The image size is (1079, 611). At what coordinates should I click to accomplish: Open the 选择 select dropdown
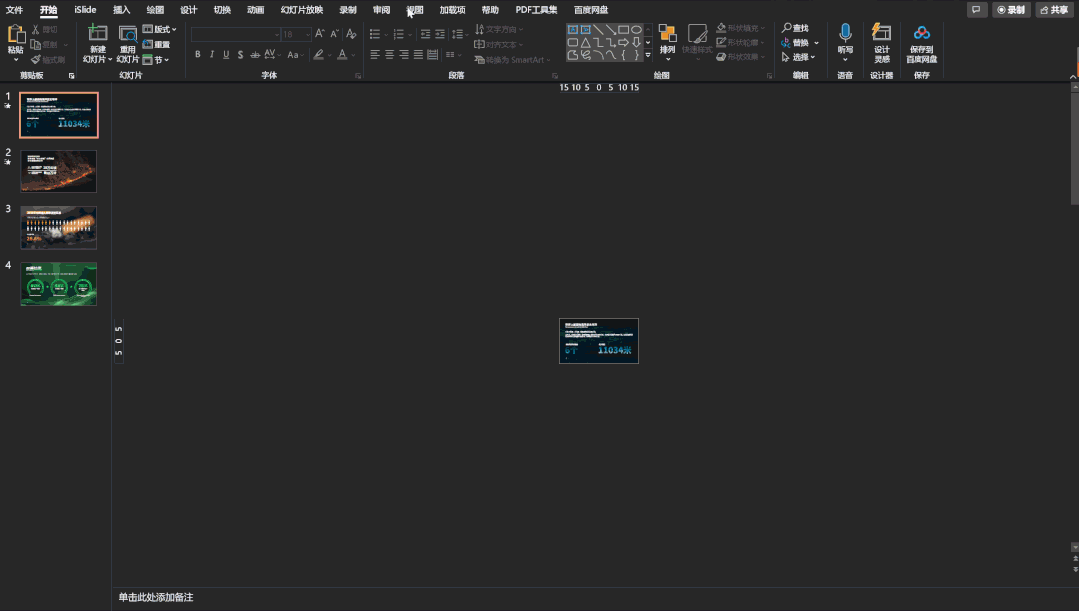(x=799, y=57)
